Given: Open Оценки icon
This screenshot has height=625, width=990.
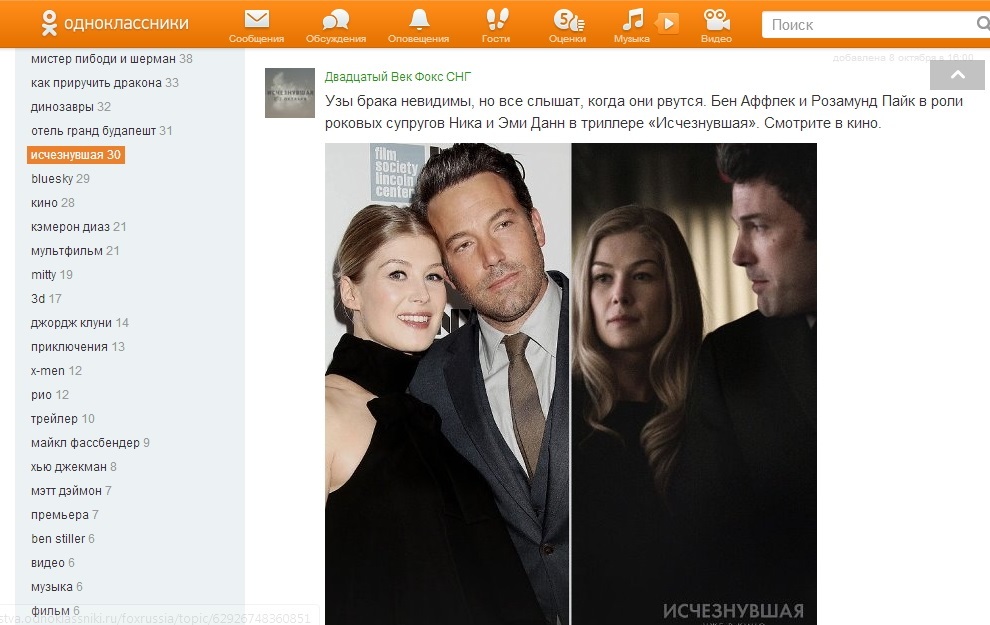Looking at the screenshot, I should (568, 20).
